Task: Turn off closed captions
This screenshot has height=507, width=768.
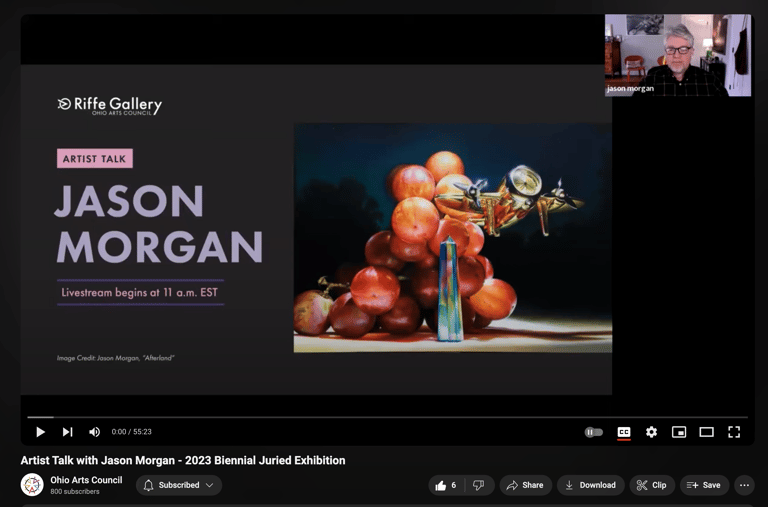Action: pyautogui.click(x=624, y=432)
